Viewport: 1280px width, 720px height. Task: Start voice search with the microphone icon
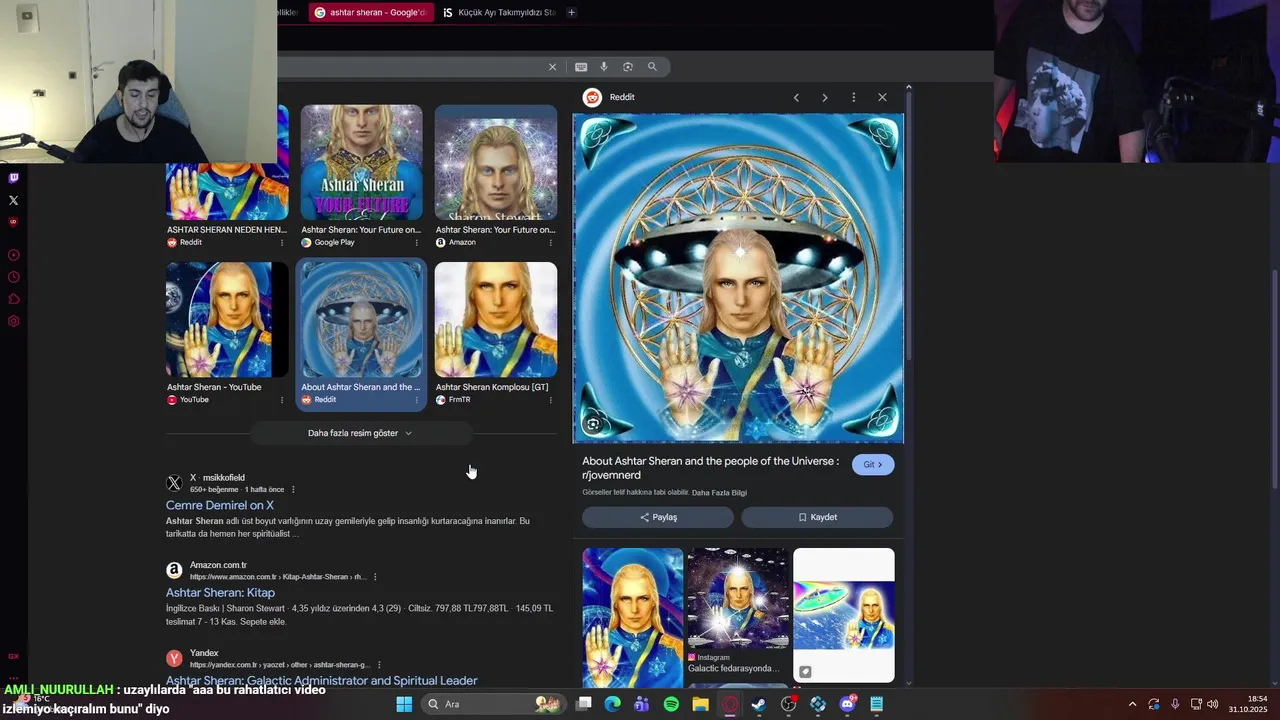pyautogui.click(x=604, y=67)
